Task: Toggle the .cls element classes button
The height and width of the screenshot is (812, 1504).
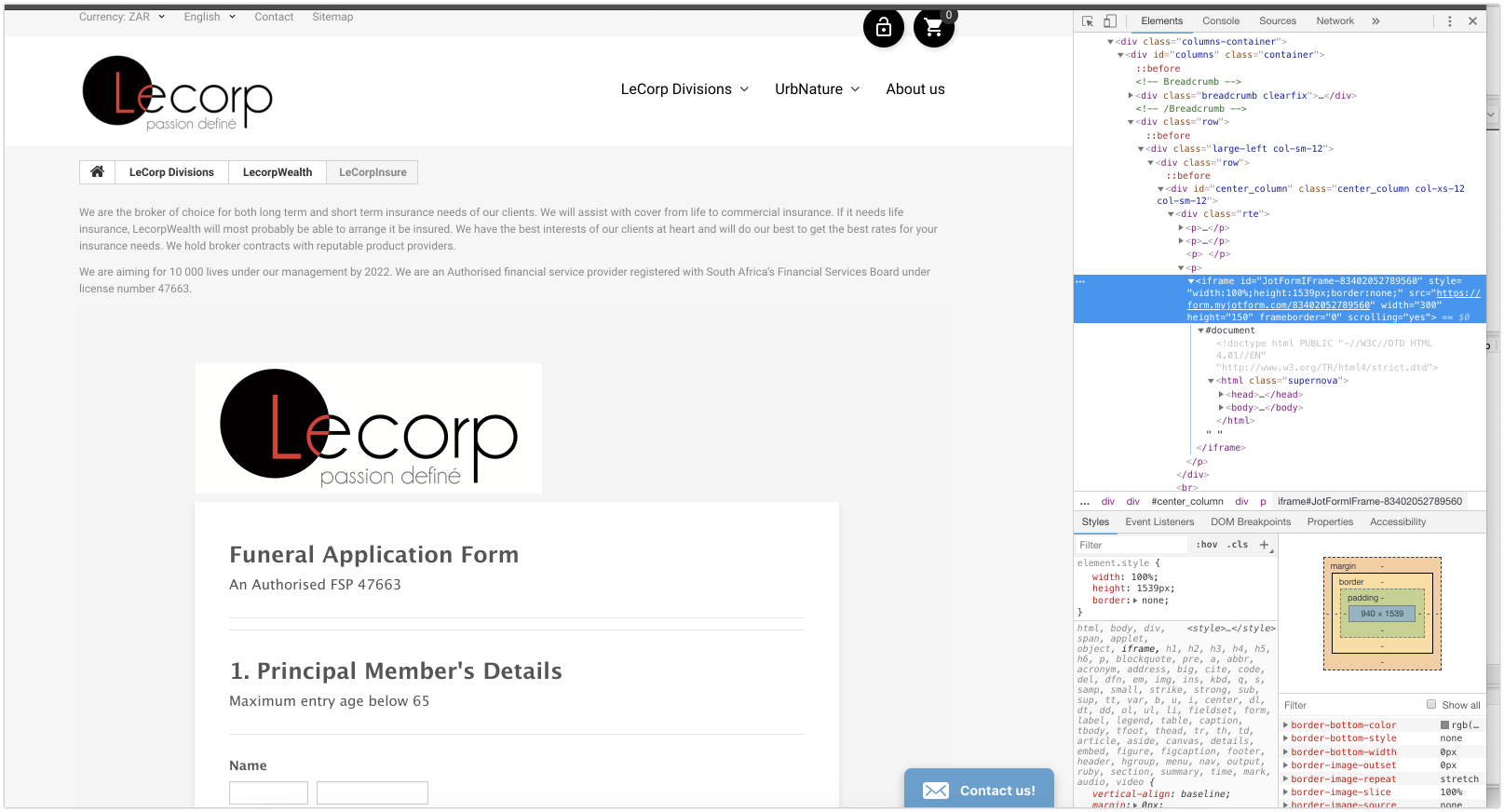Action: point(1238,545)
